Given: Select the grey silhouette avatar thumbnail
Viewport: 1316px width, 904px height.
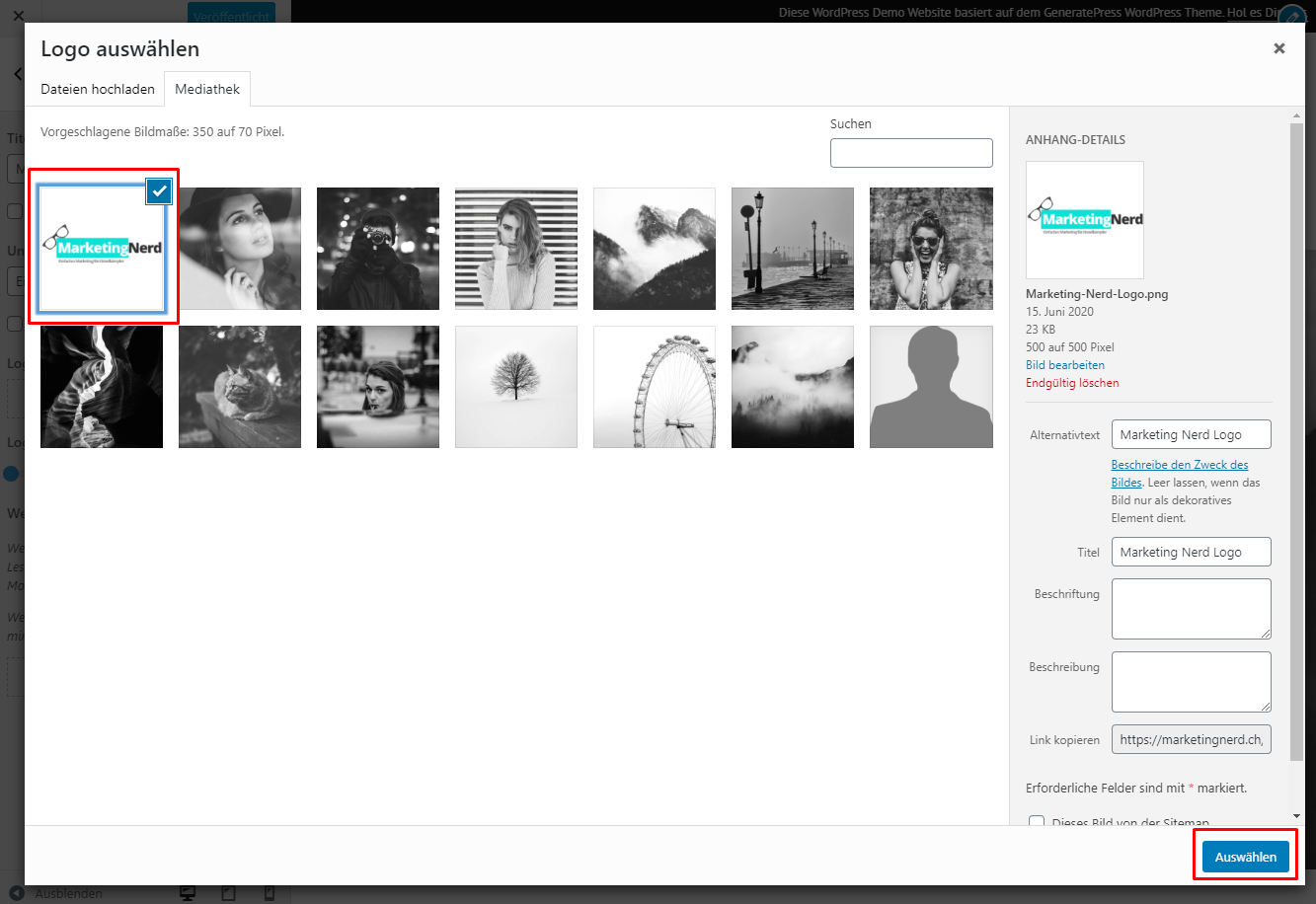Looking at the screenshot, I should [x=931, y=387].
